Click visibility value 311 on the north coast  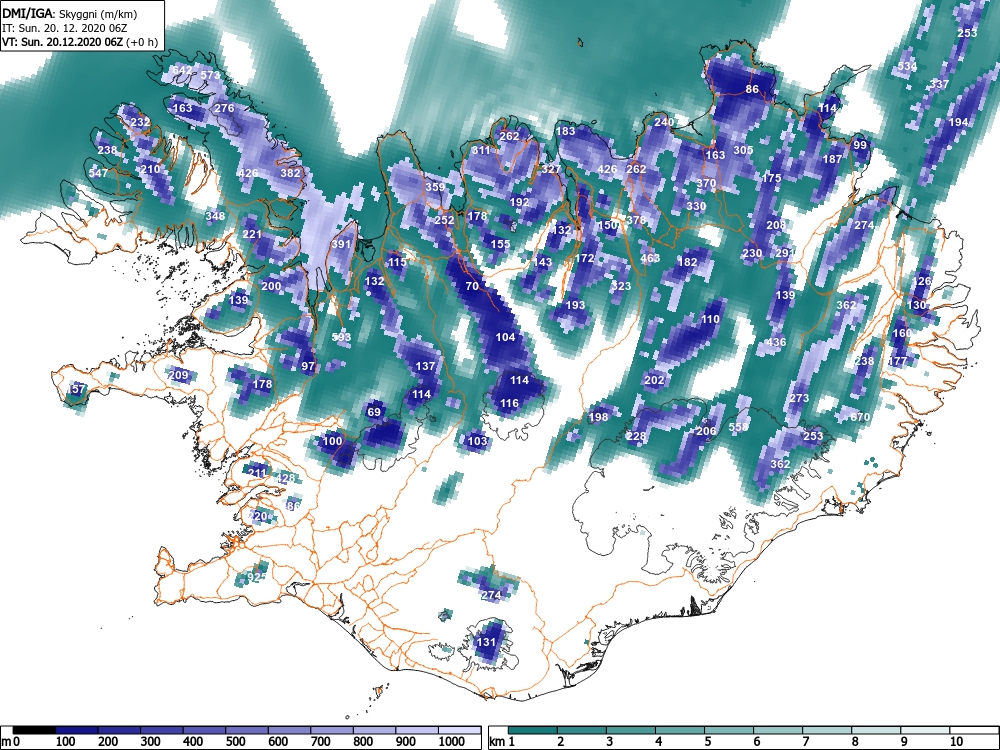click(x=481, y=151)
